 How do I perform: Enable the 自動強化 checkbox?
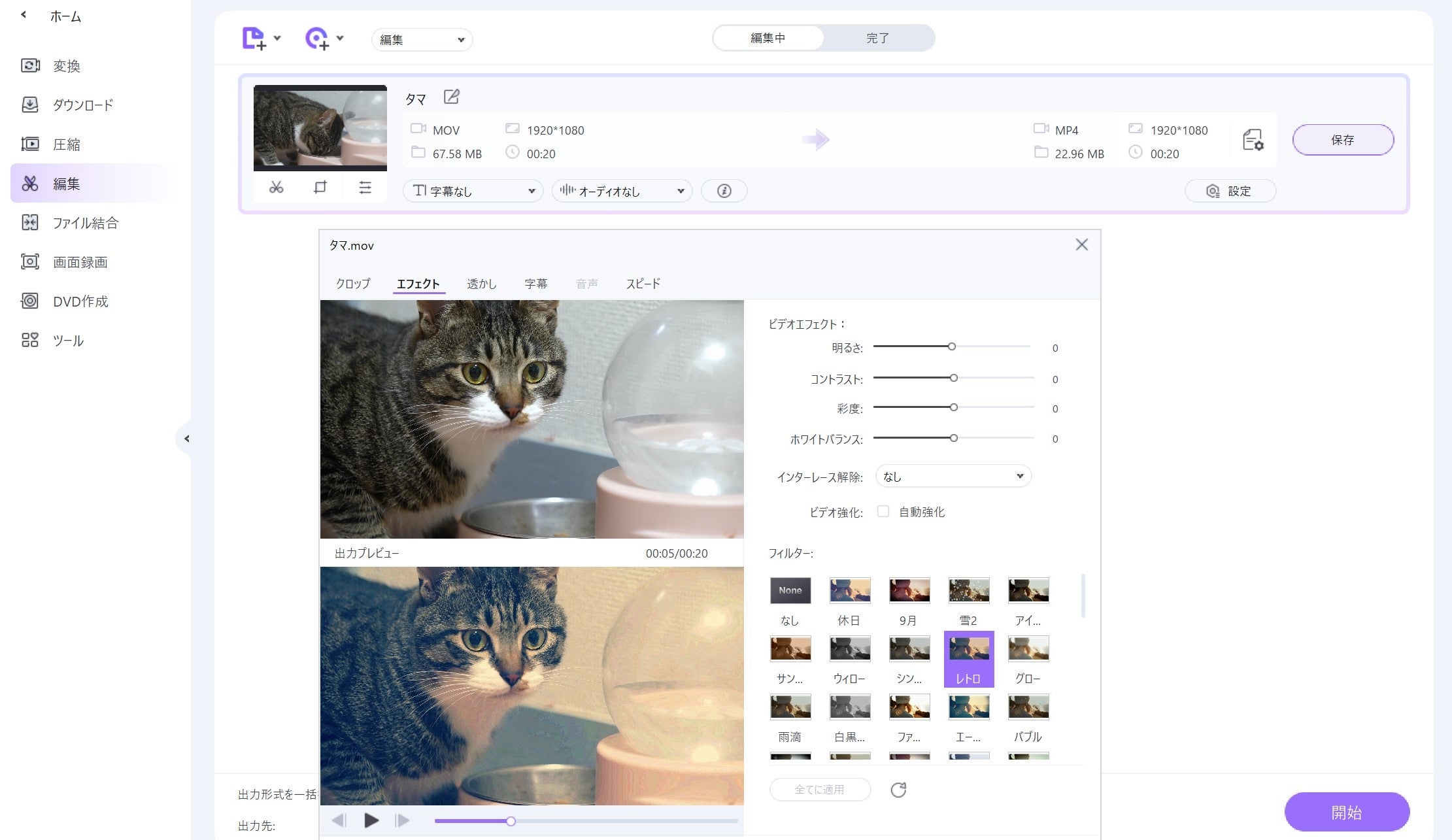[883, 512]
